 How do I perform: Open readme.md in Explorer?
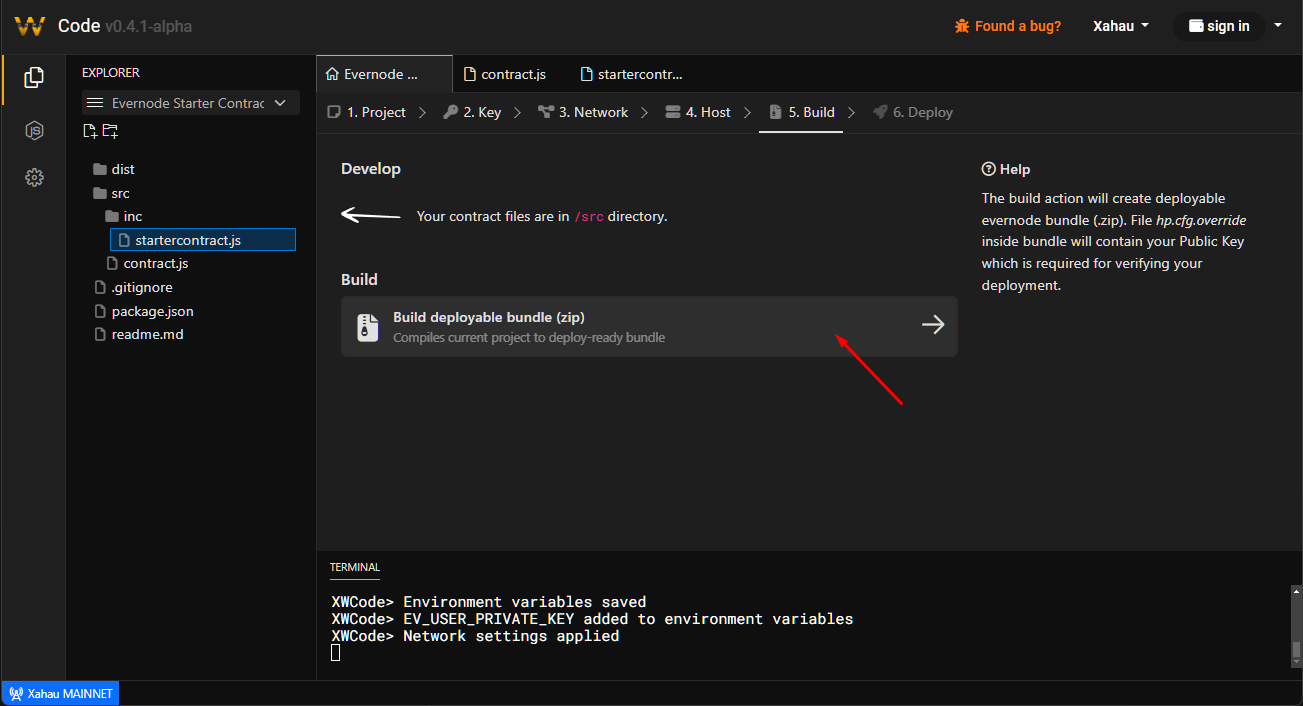coord(138,334)
